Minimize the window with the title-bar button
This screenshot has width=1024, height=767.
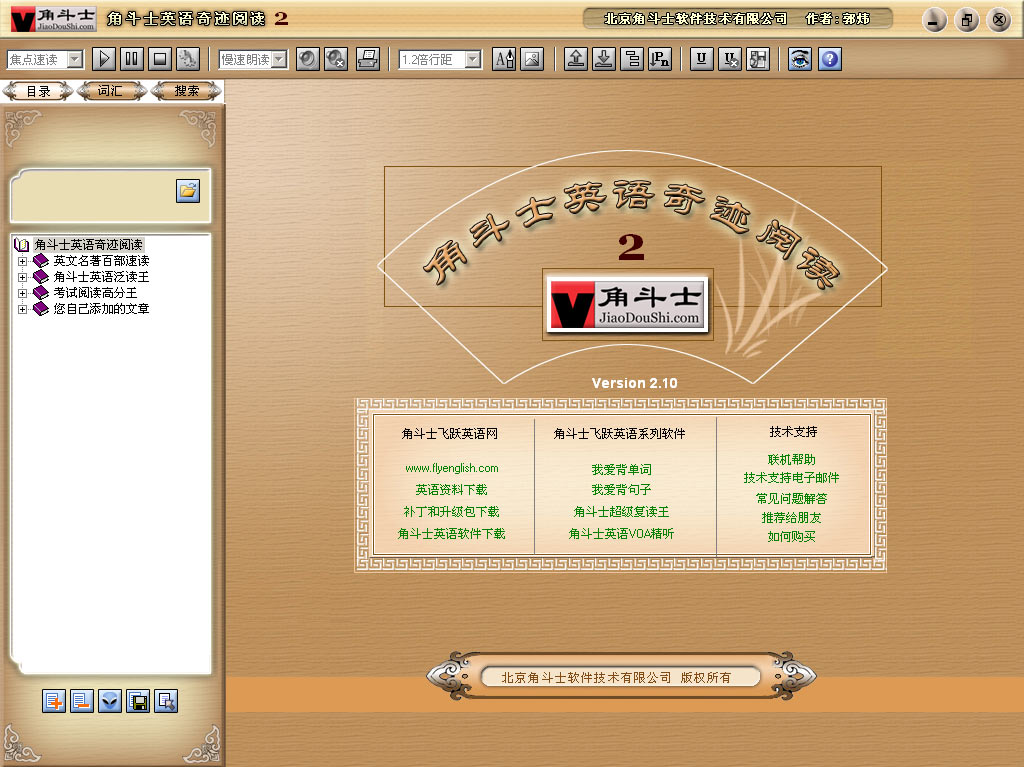(x=935, y=20)
